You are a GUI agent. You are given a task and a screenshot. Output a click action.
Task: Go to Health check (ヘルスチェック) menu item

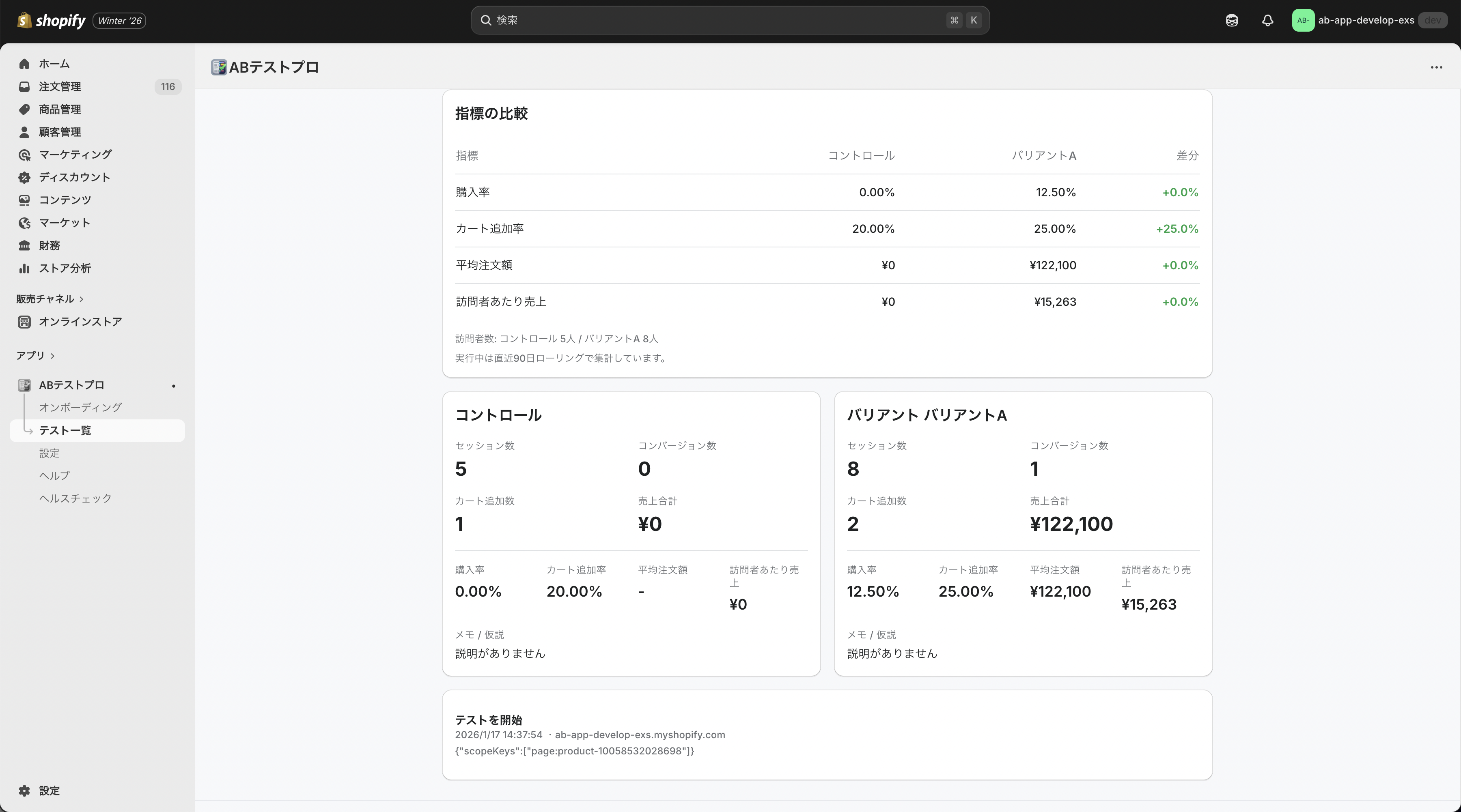(x=75, y=498)
